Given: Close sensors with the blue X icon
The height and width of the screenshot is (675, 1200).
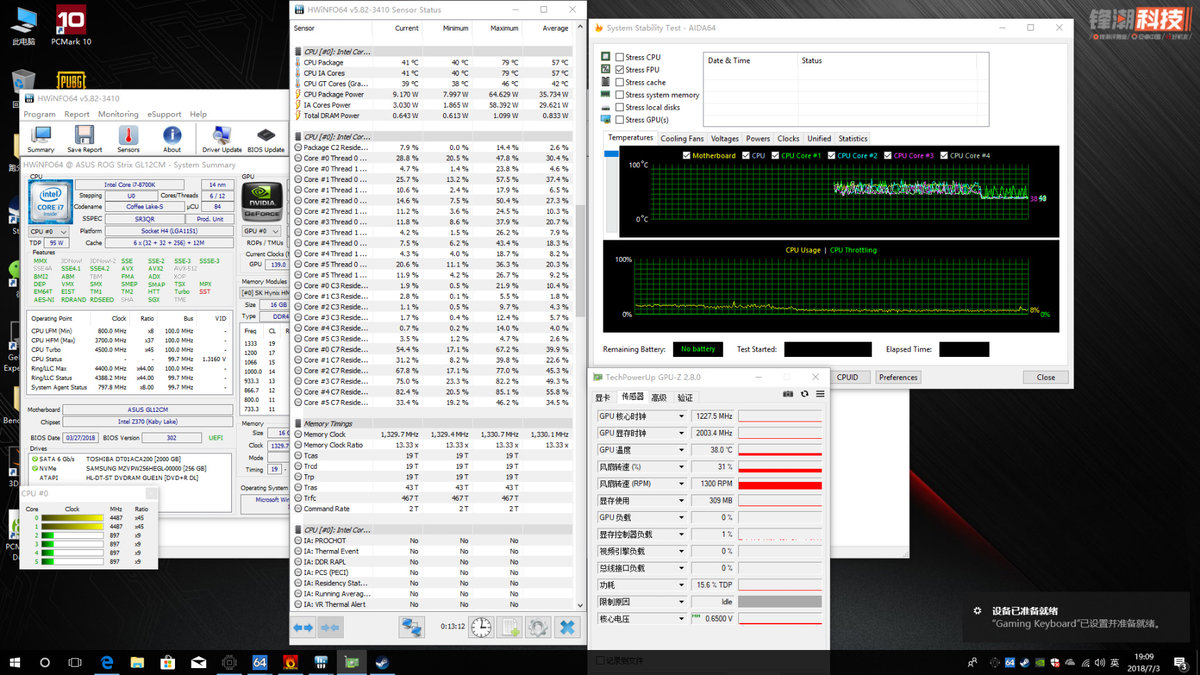Looking at the screenshot, I should pyautogui.click(x=567, y=627).
